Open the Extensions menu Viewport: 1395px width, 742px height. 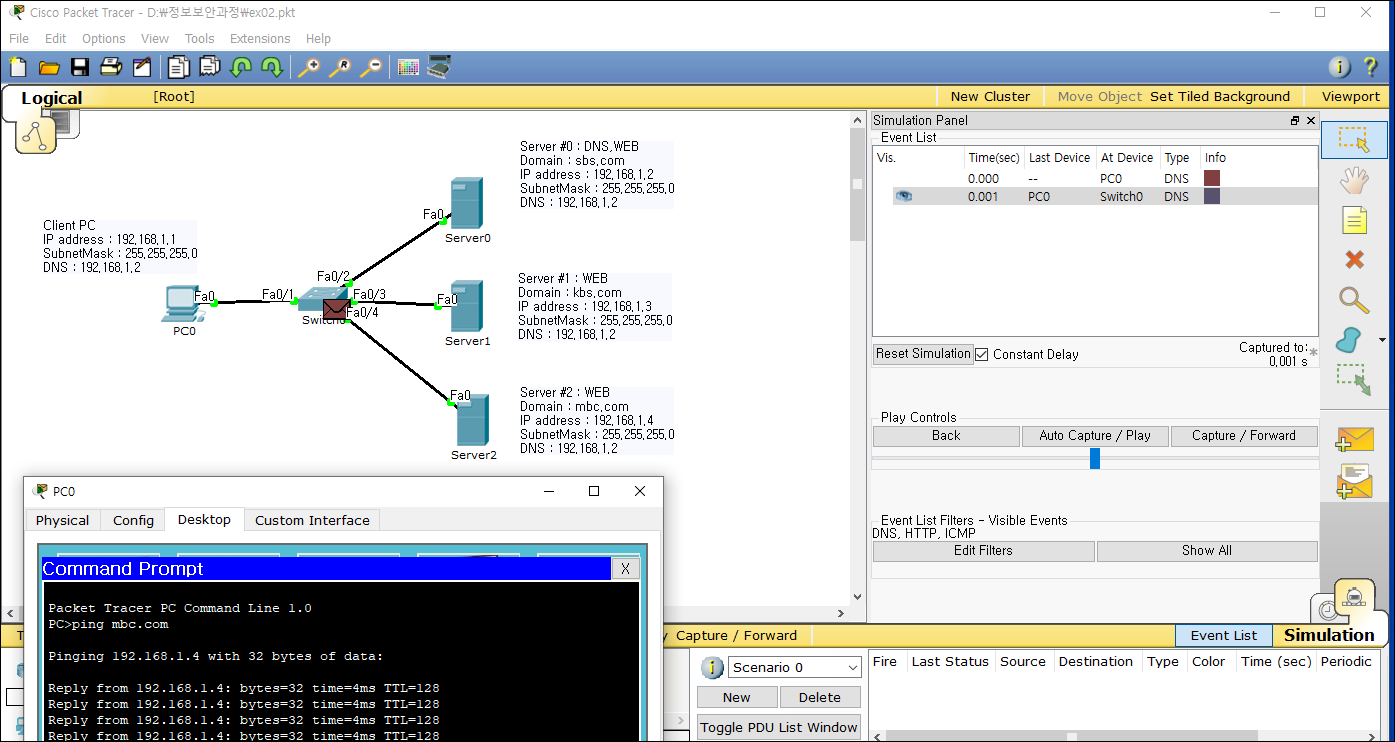(260, 39)
